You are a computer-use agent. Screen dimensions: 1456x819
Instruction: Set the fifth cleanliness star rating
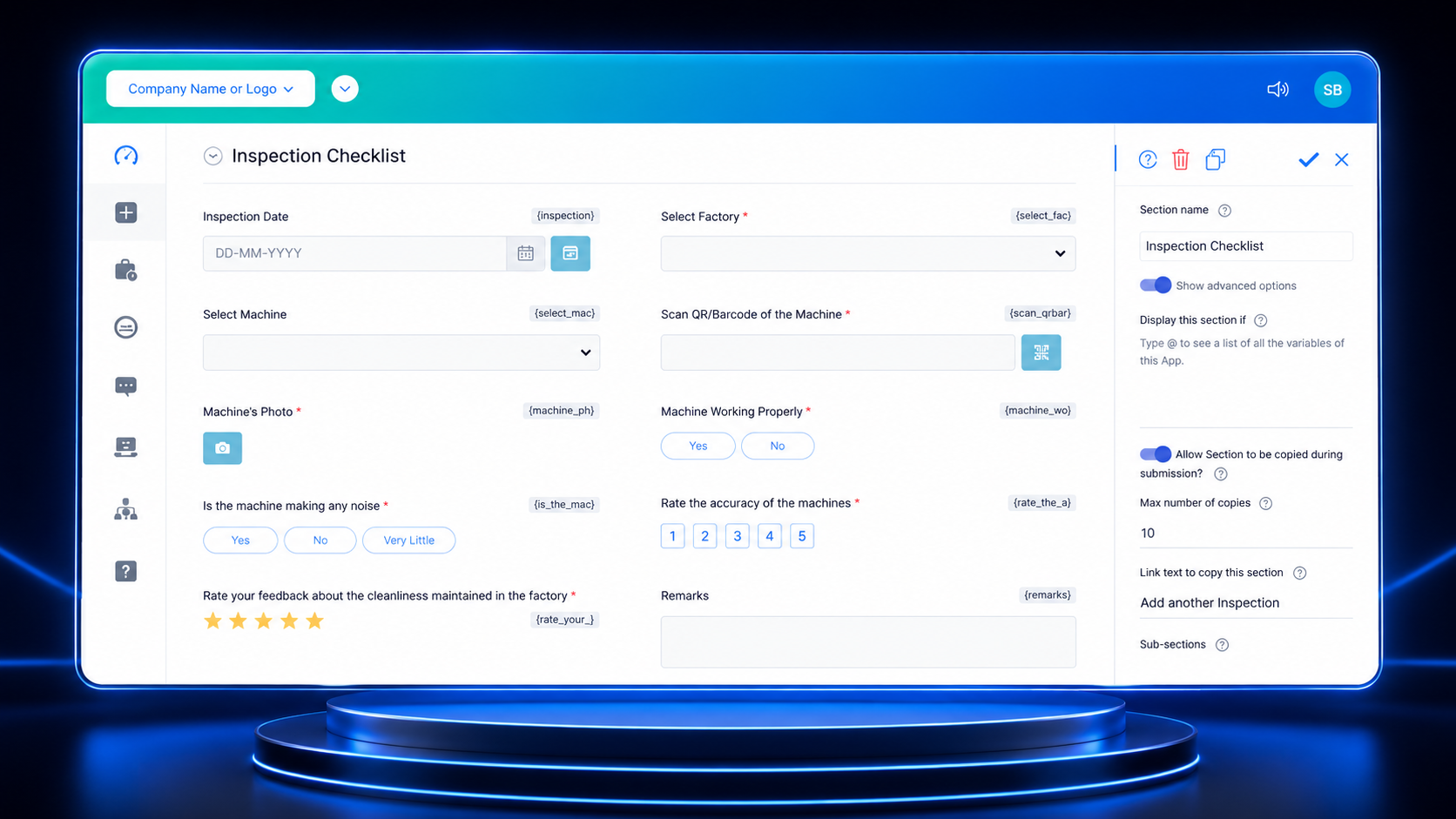[315, 621]
